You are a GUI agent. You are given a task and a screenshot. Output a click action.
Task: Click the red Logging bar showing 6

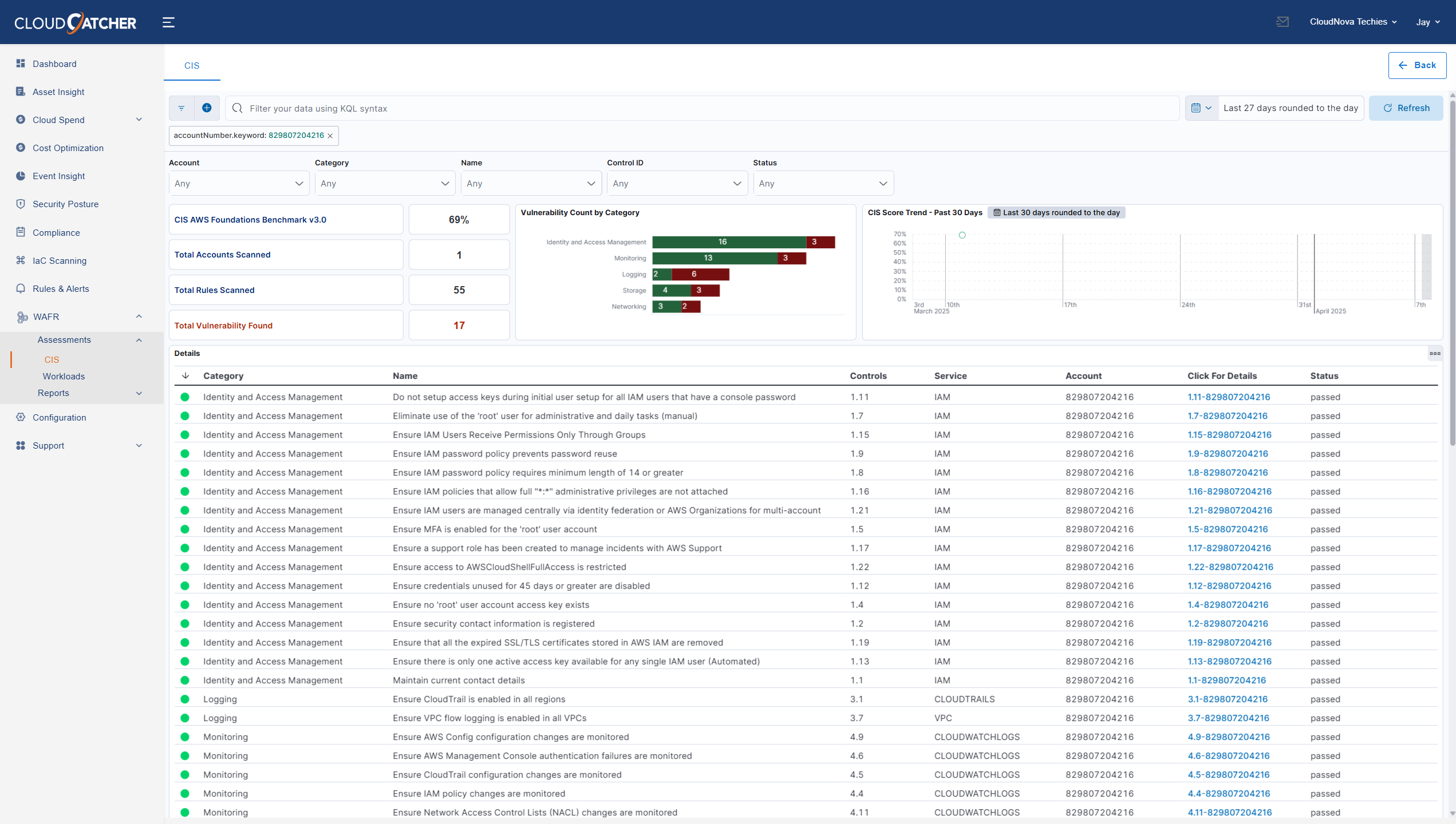[x=700, y=274]
